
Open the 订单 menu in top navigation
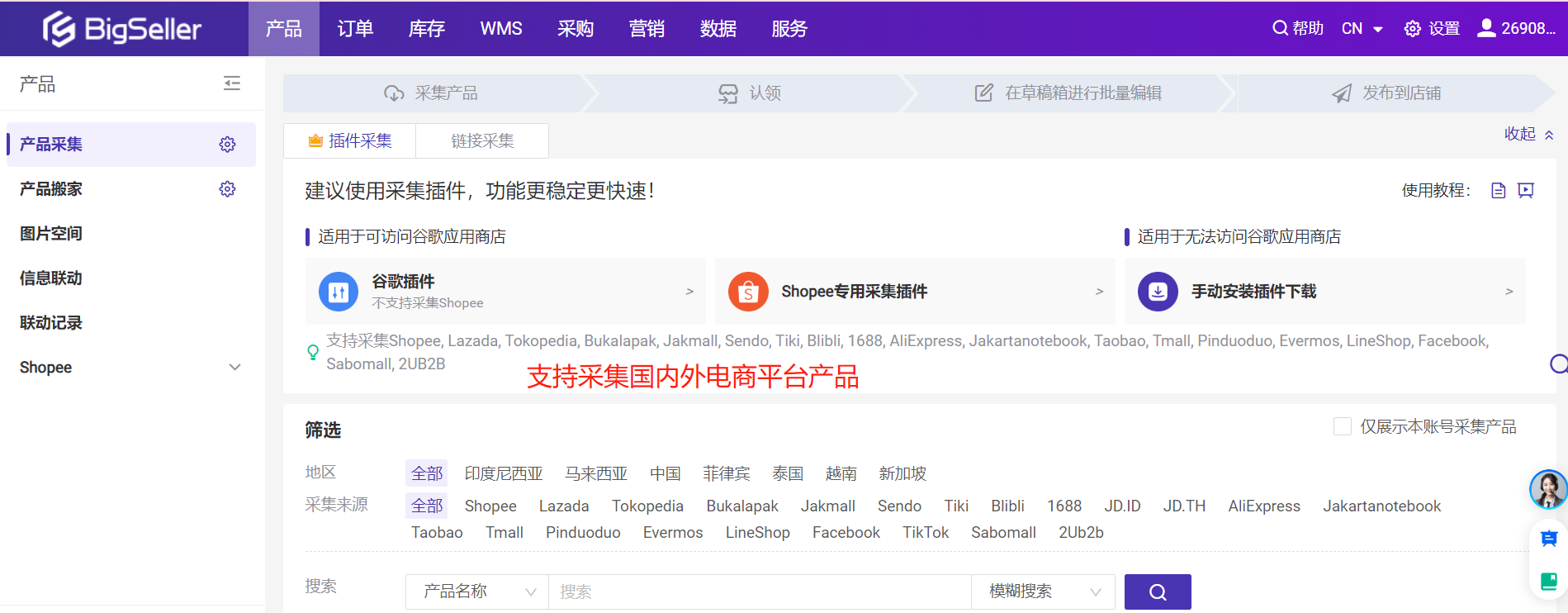pos(355,29)
